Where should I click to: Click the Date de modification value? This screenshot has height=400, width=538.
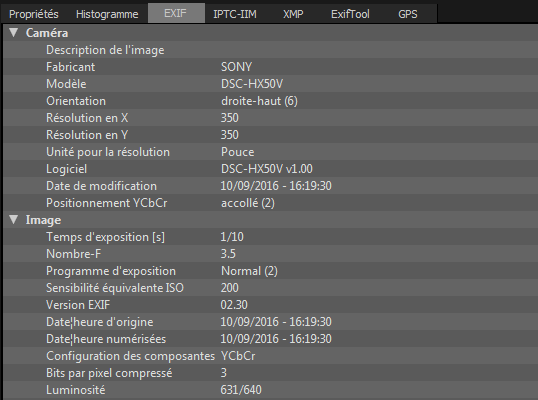point(276,186)
